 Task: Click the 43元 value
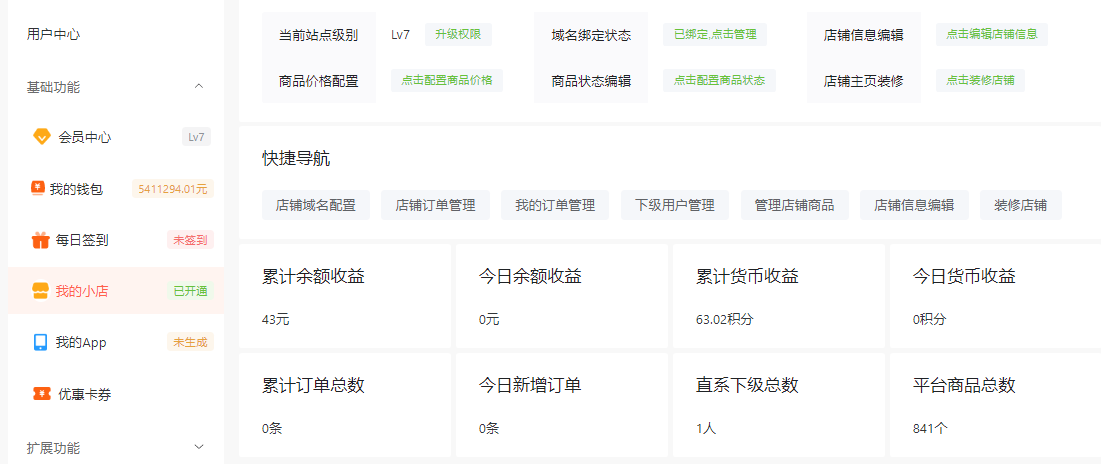pyautogui.click(x=275, y=319)
